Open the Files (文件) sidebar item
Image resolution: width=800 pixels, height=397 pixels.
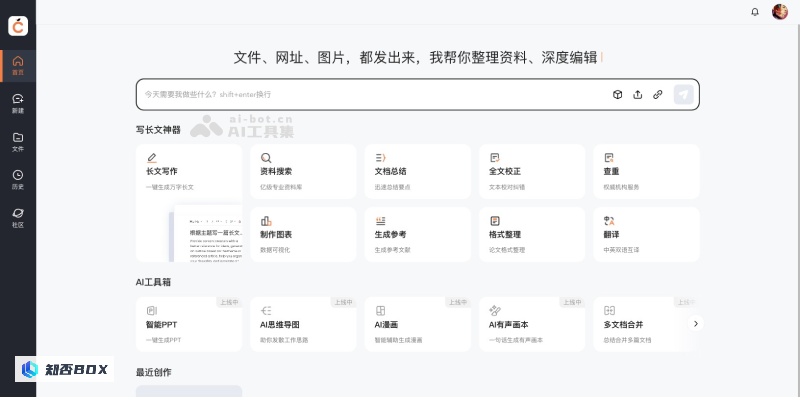coord(18,142)
